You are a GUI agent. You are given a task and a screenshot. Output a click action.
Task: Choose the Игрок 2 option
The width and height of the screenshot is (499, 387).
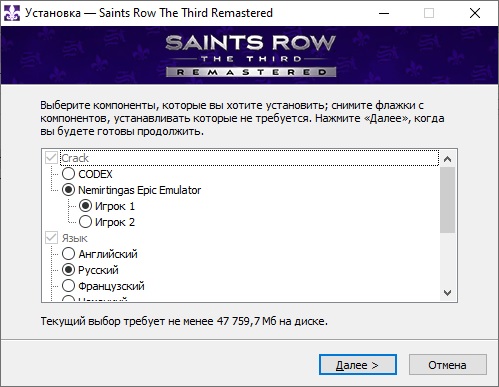coord(85,222)
